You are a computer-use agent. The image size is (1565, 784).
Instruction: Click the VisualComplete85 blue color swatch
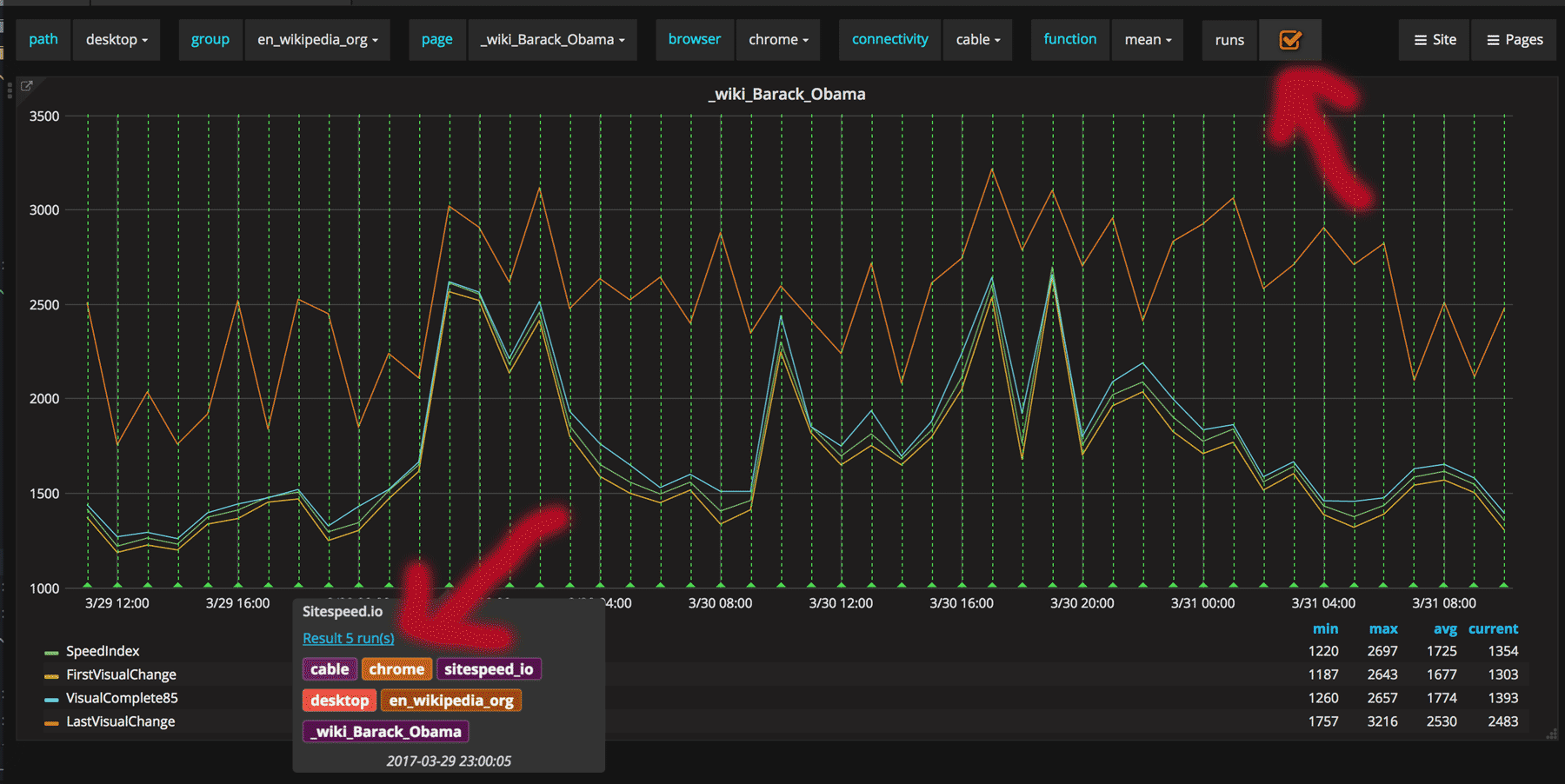point(51,699)
